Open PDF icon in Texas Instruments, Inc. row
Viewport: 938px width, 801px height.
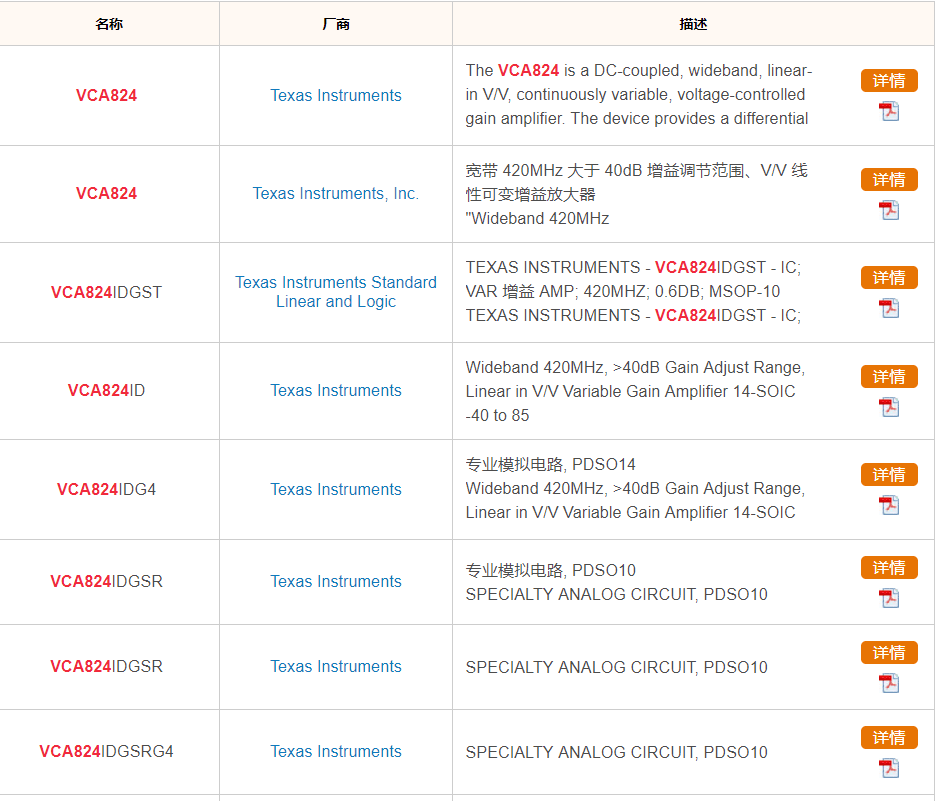tap(889, 210)
